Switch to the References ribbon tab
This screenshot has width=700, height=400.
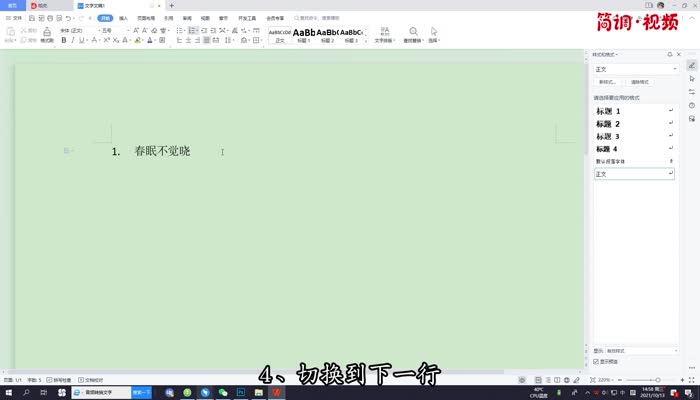168,18
